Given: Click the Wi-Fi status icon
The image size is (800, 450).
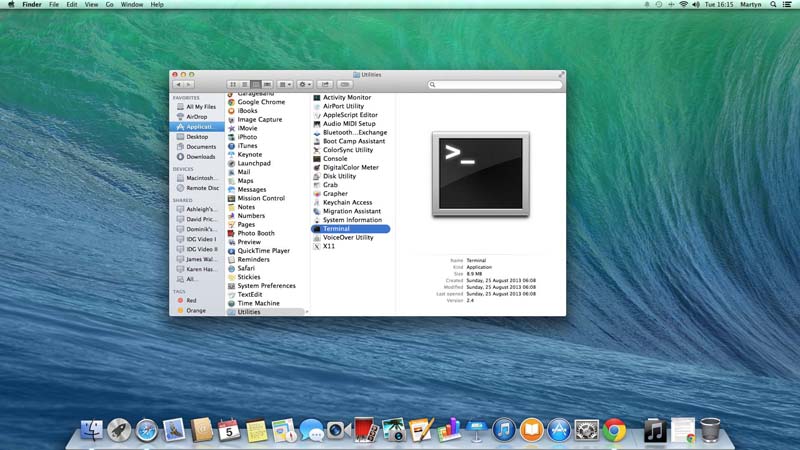Looking at the screenshot, I should click(x=684, y=4).
